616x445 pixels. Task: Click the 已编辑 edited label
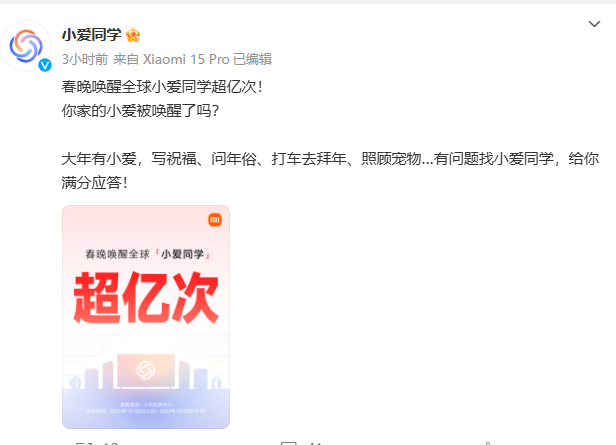[x=253, y=59]
